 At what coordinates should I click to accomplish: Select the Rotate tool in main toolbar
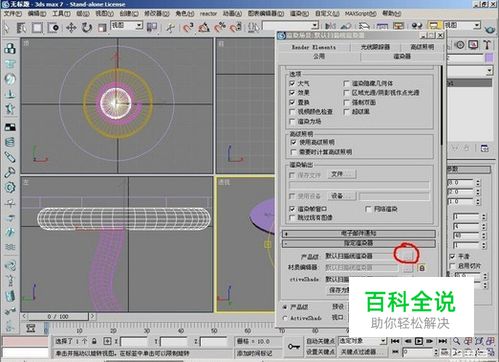click(x=87, y=27)
